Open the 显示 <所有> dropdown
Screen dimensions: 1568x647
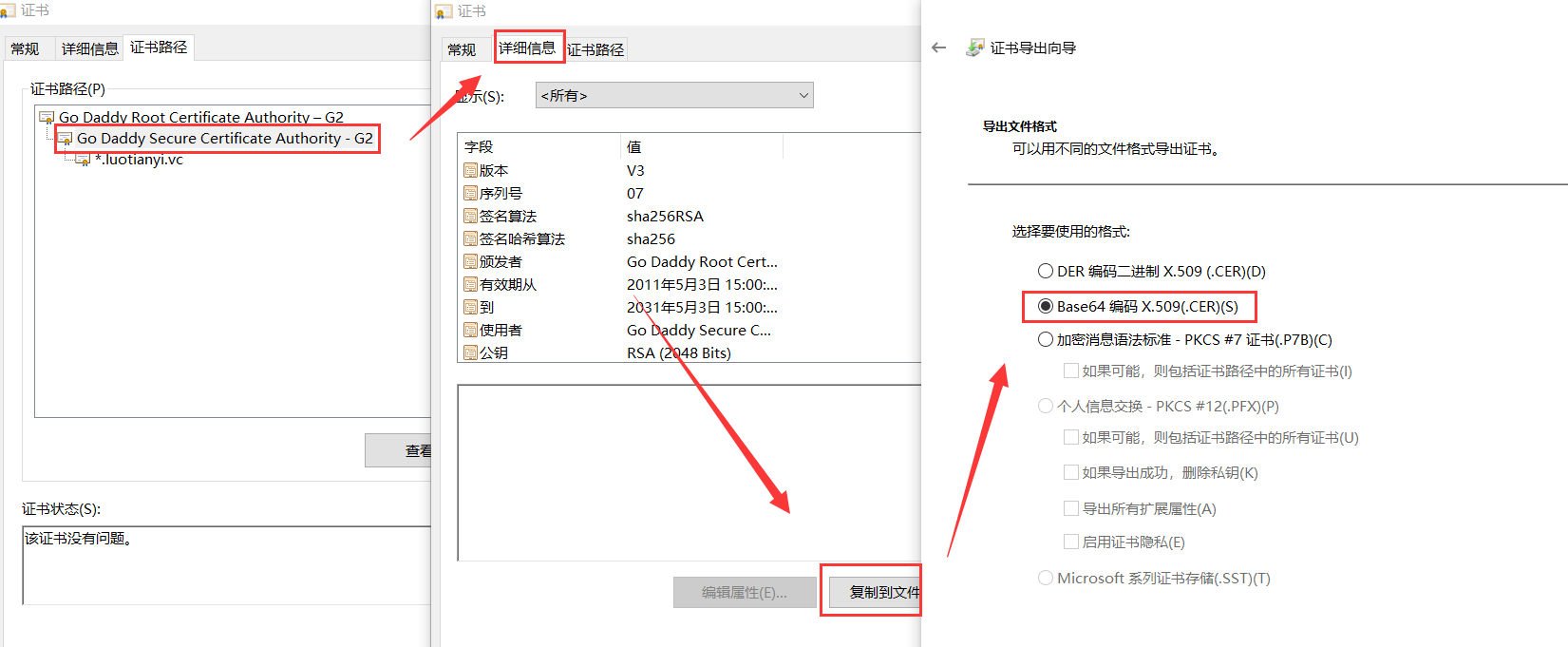(x=674, y=95)
